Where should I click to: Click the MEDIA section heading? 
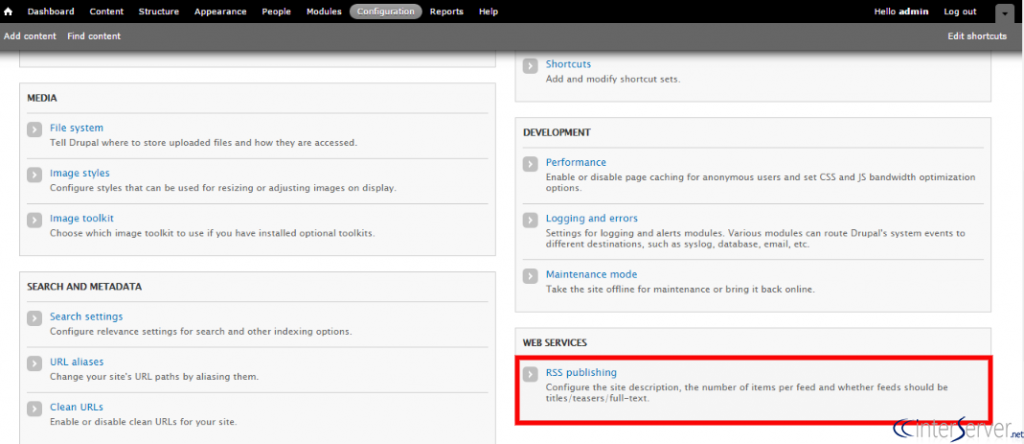coord(42,98)
